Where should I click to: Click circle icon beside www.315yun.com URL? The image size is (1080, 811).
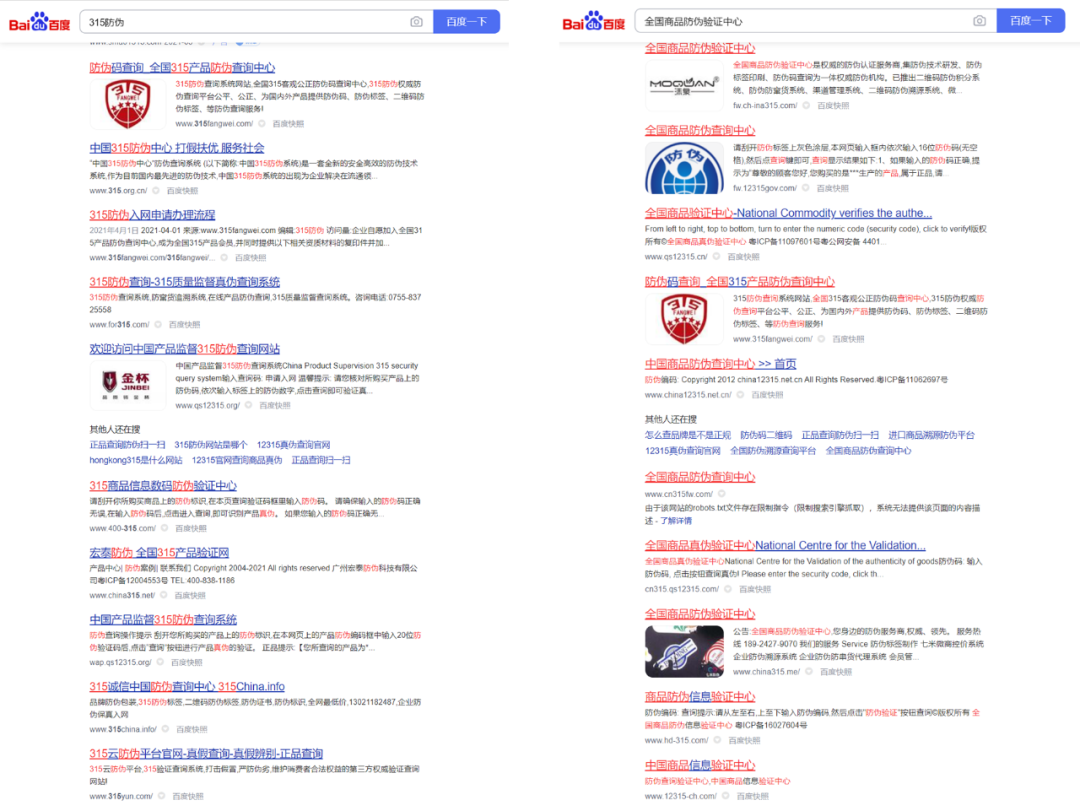(161, 796)
